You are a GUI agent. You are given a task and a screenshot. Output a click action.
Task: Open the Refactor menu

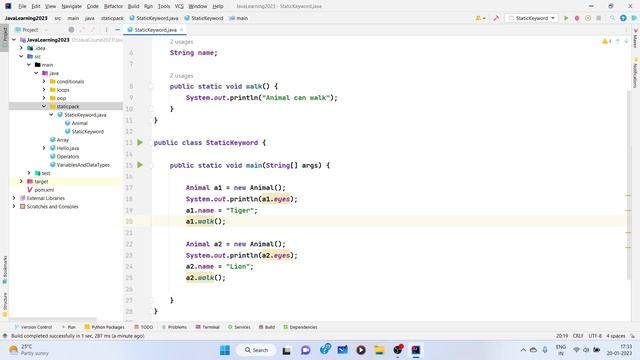click(113, 6)
